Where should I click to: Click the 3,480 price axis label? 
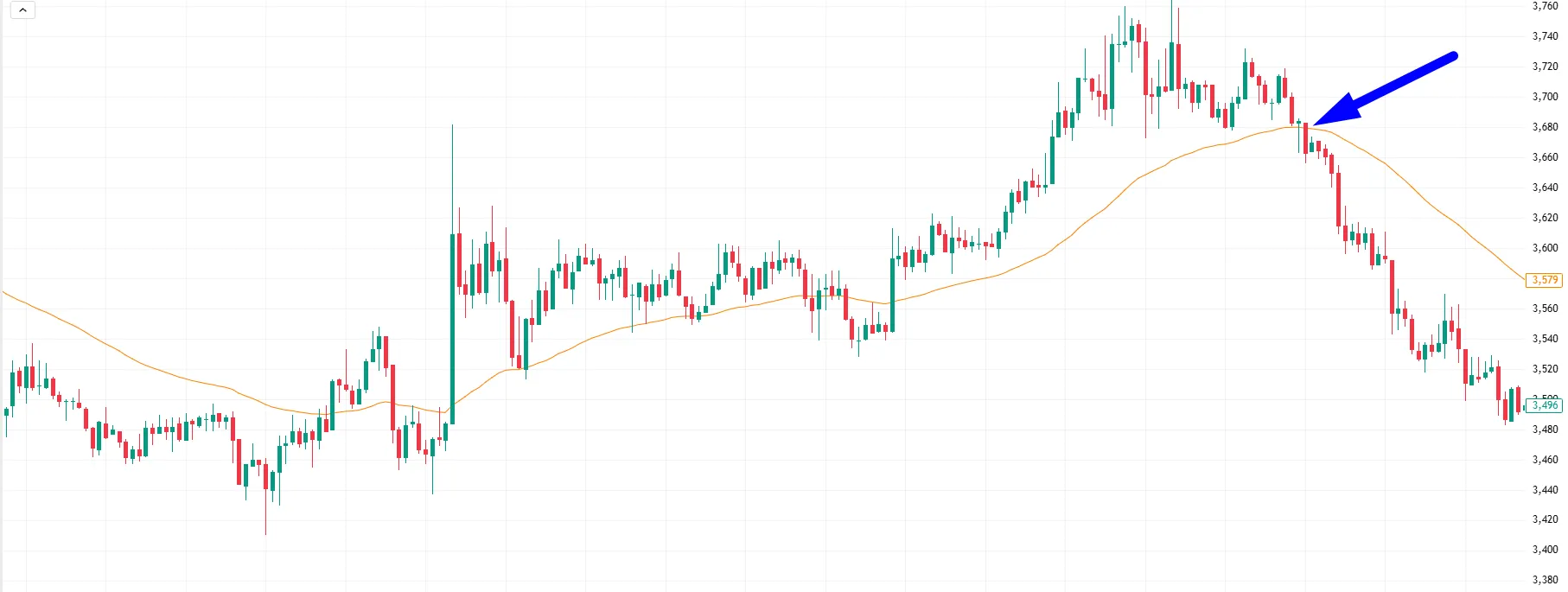pyautogui.click(x=1545, y=430)
